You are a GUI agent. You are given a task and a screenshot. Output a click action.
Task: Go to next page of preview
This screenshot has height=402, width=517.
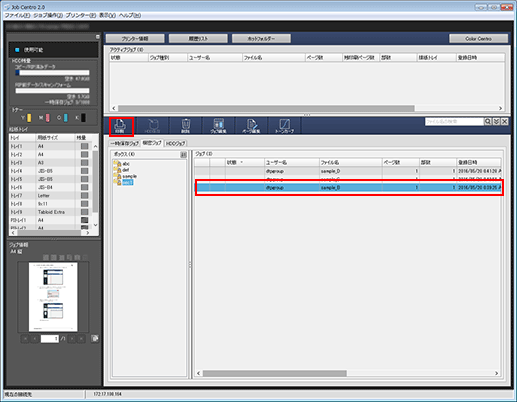(72, 339)
